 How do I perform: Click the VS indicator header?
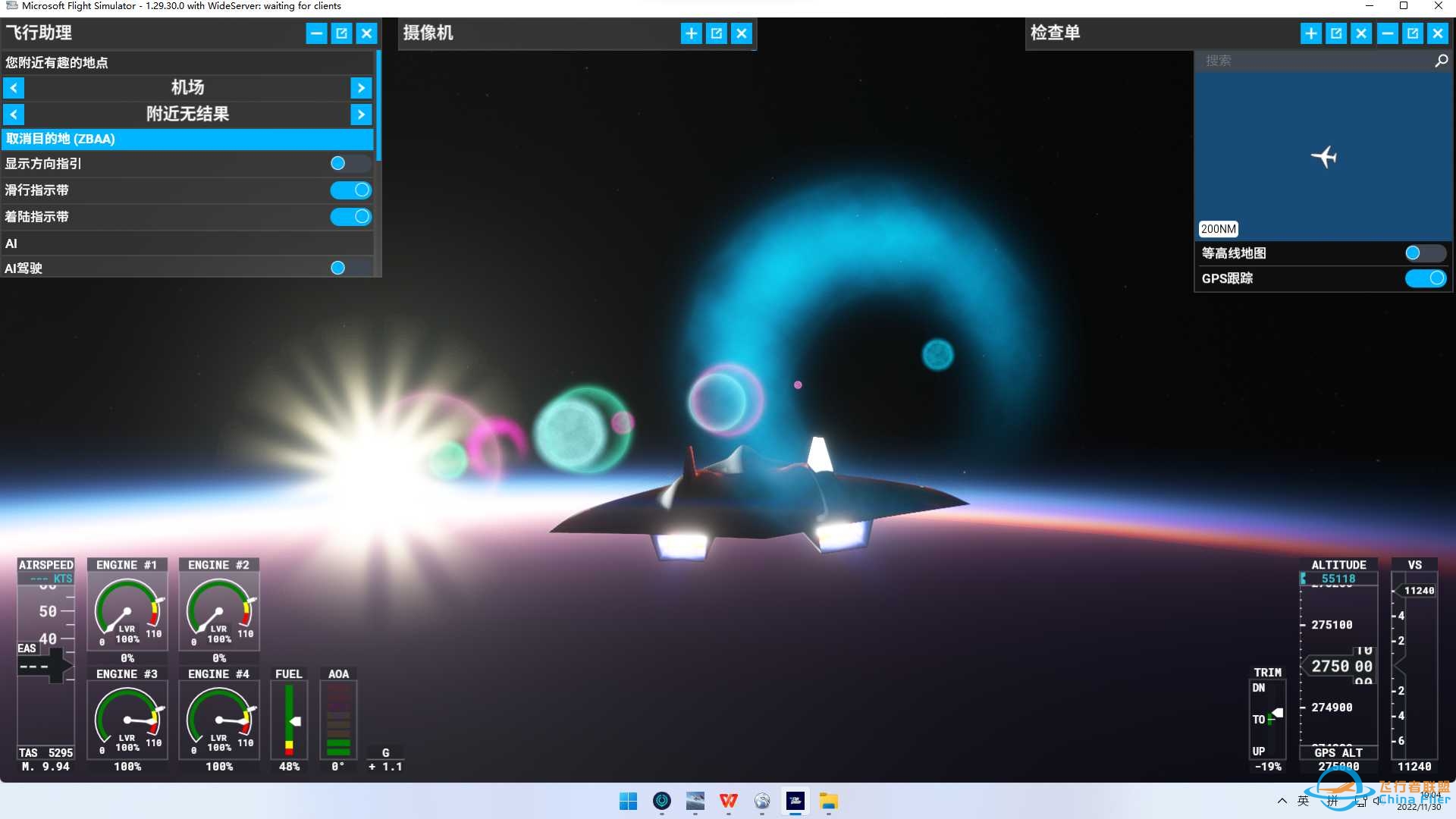tap(1414, 565)
